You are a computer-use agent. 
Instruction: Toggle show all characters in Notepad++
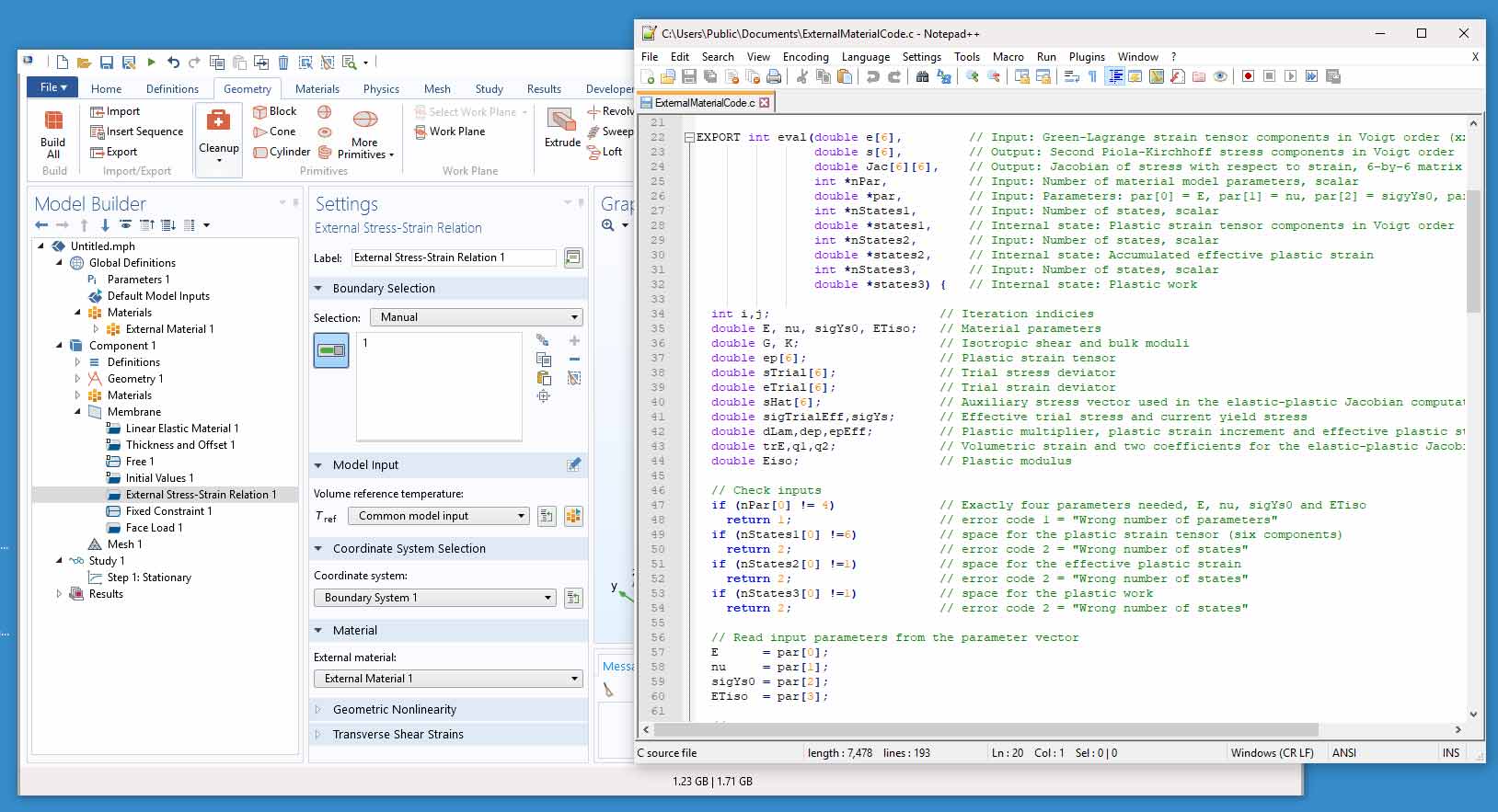pos(1093,76)
